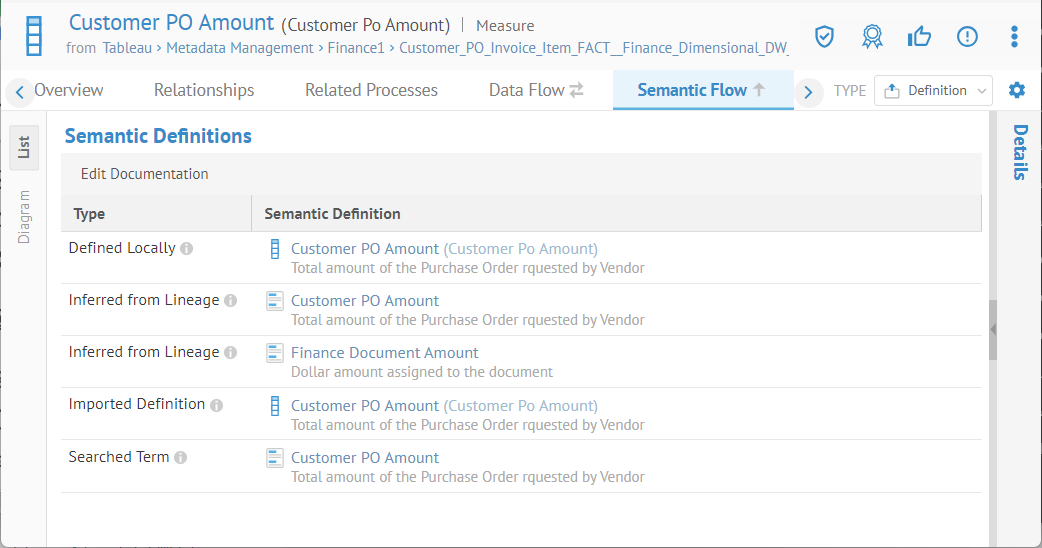Open the Data Flow tab
This screenshot has width=1042, height=548.
535,90
